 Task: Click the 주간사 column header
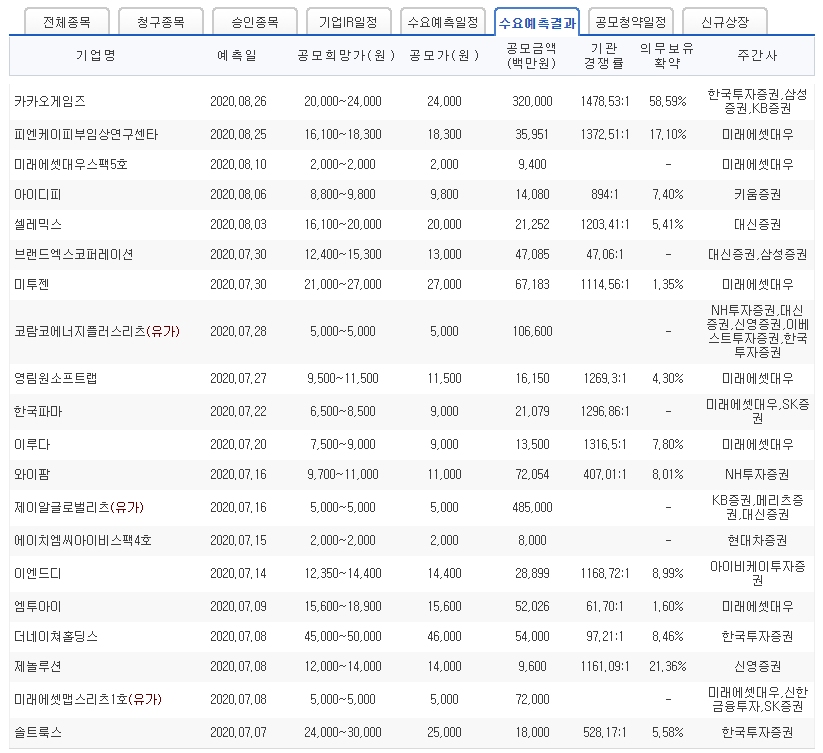point(757,55)
